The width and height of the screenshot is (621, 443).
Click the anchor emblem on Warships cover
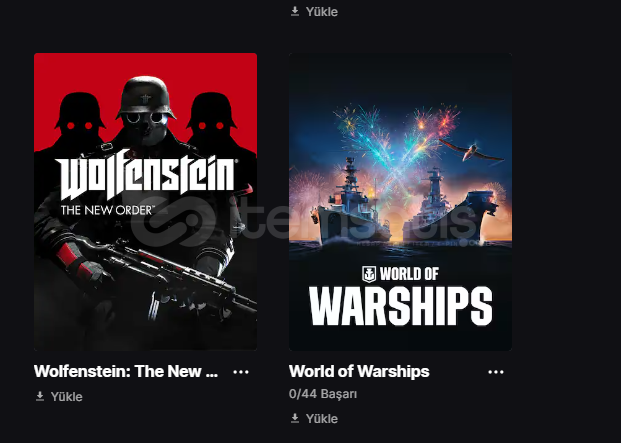click(x=369, y=274)
